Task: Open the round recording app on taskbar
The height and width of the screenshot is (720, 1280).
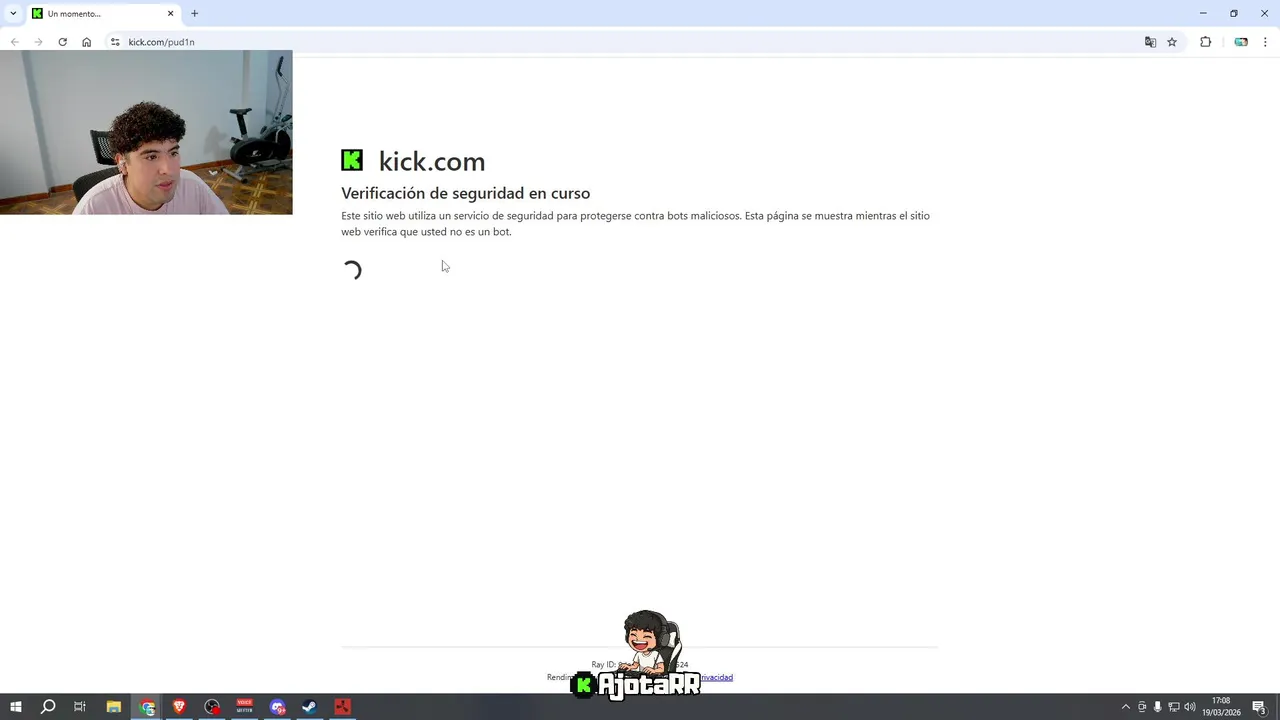Action: [212, 707]
